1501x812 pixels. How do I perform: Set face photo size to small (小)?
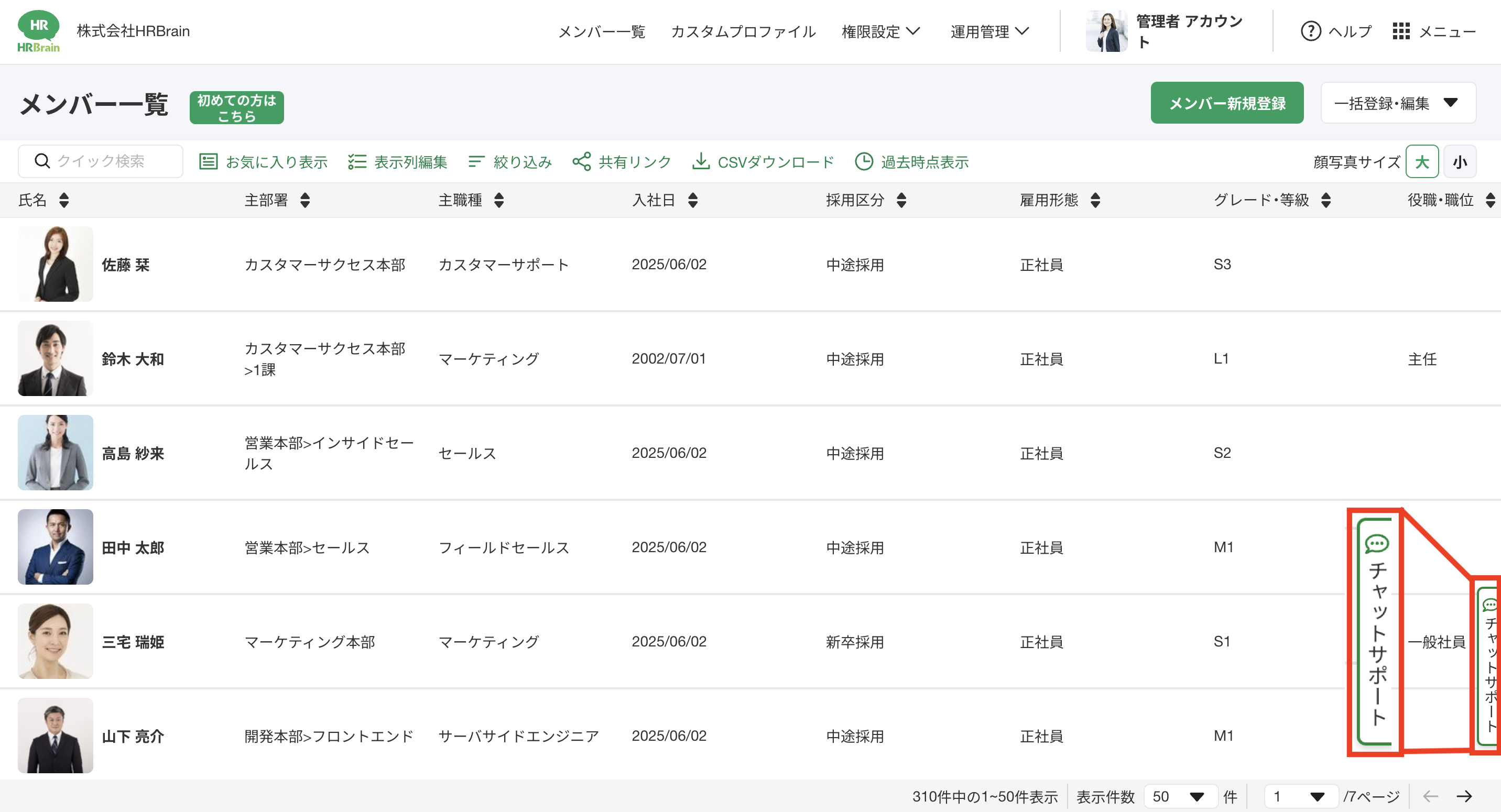[x=1460, y=161]
